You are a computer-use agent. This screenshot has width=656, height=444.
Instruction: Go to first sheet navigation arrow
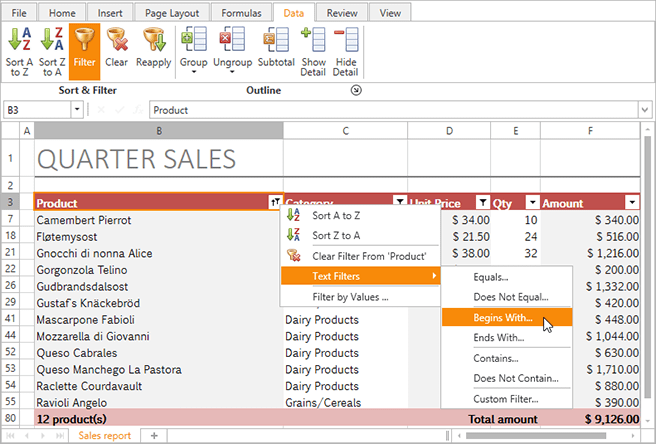point(10,436)
